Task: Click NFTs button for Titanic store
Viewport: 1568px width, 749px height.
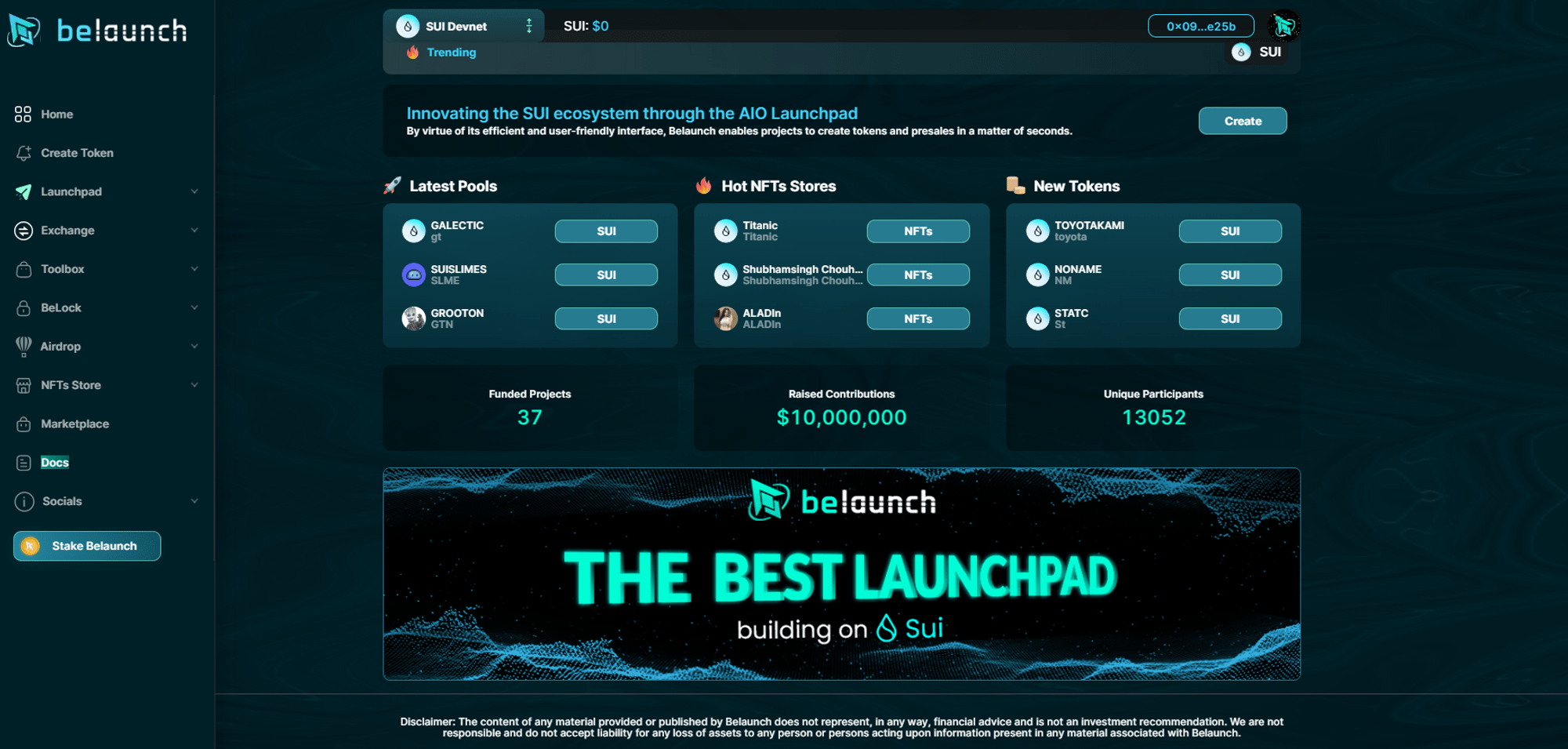Action: click(918, 231)
